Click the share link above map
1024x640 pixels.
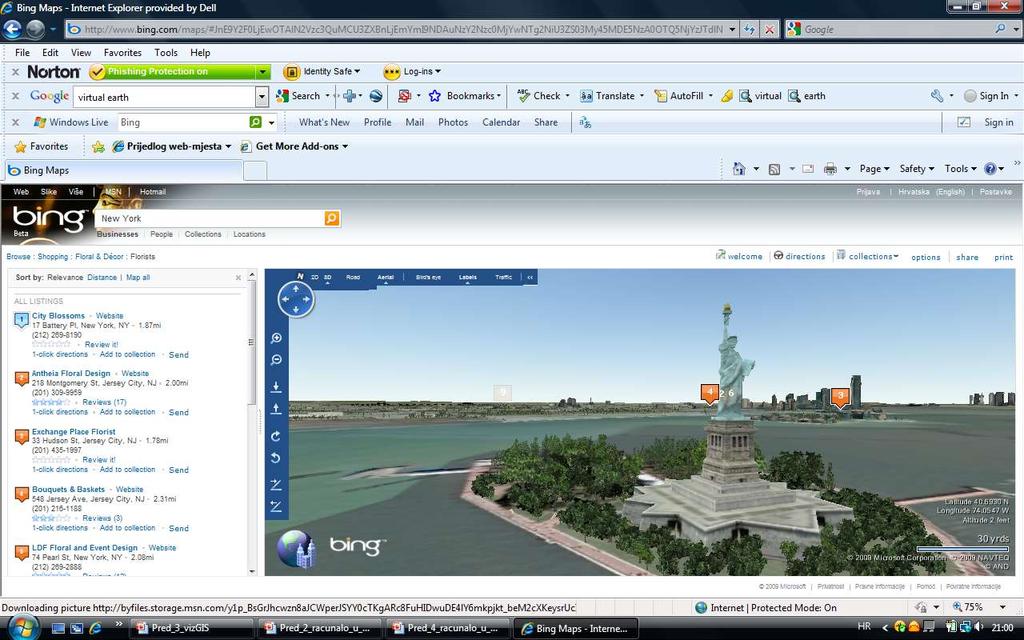point(967,257)
